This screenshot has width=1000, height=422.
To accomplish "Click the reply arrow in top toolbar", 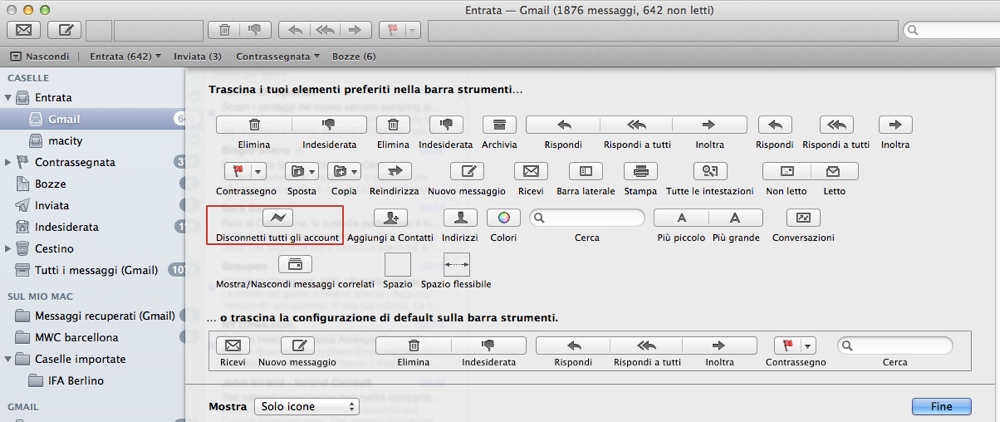I will click(x=295, y=29).
